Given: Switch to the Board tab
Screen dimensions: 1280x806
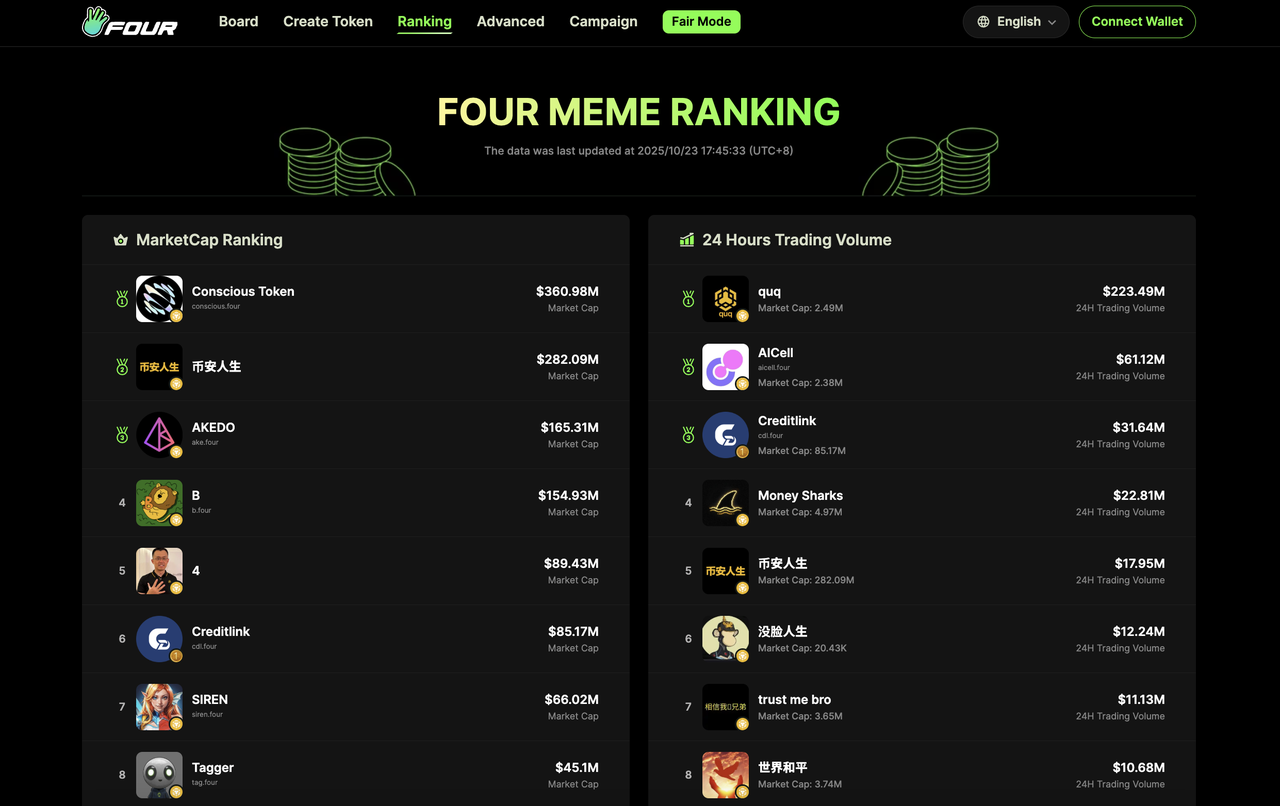Looking at the screenshot, I should [238, 21].
